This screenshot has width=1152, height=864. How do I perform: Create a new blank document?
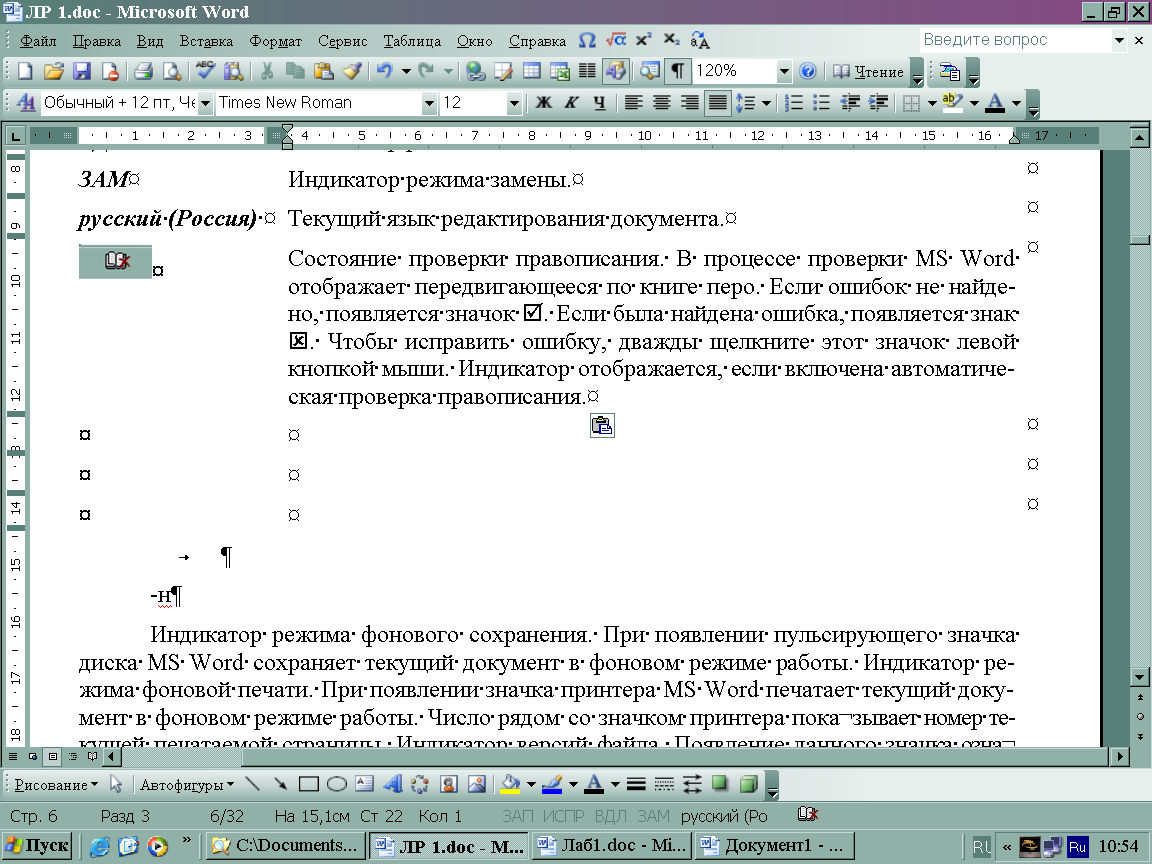25,71
